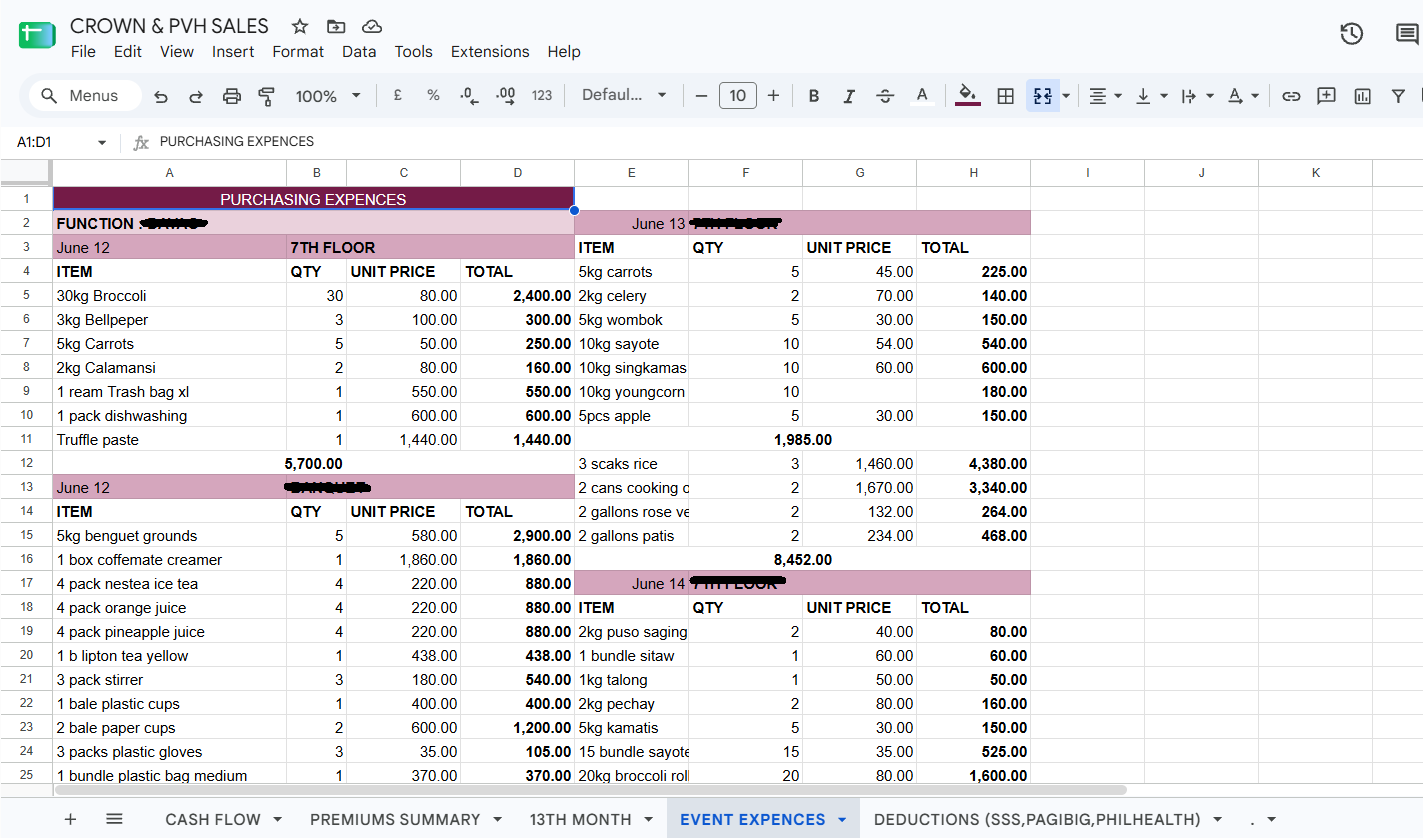Add a new sheet
This screenshot has height=838, width=1423.
(x=70, y=819)
